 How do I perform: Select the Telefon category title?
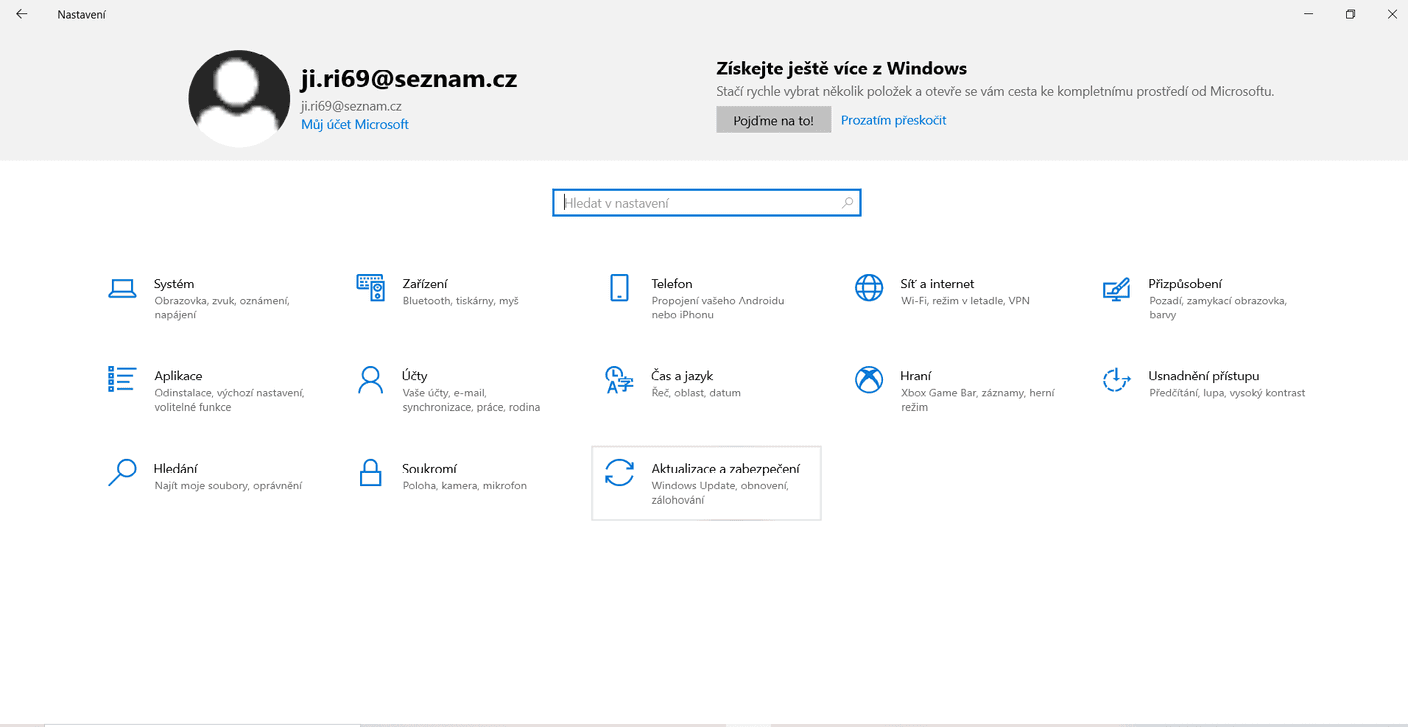[x=672, y=284]
